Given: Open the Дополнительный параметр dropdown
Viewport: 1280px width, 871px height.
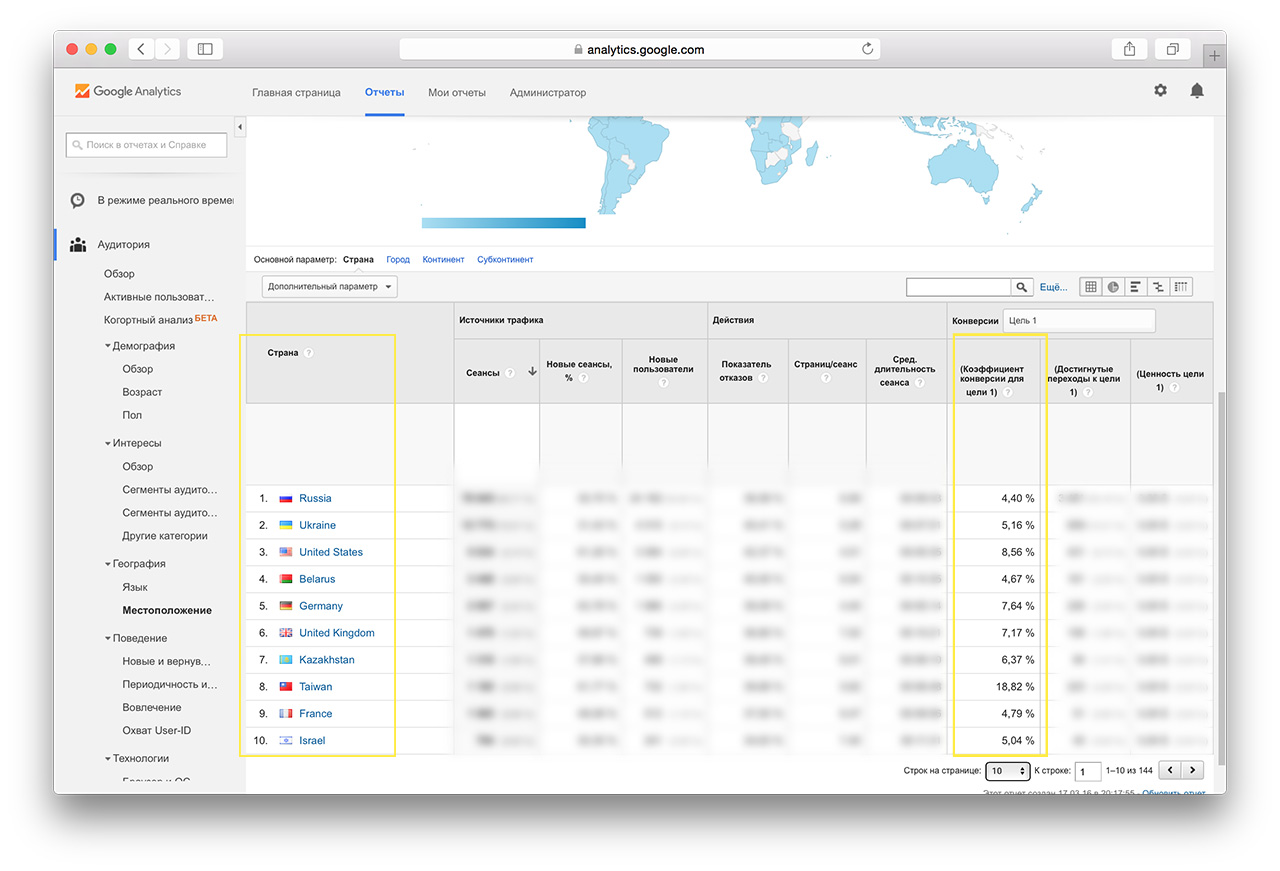Looking at the screenshot, I should [330, 287].
